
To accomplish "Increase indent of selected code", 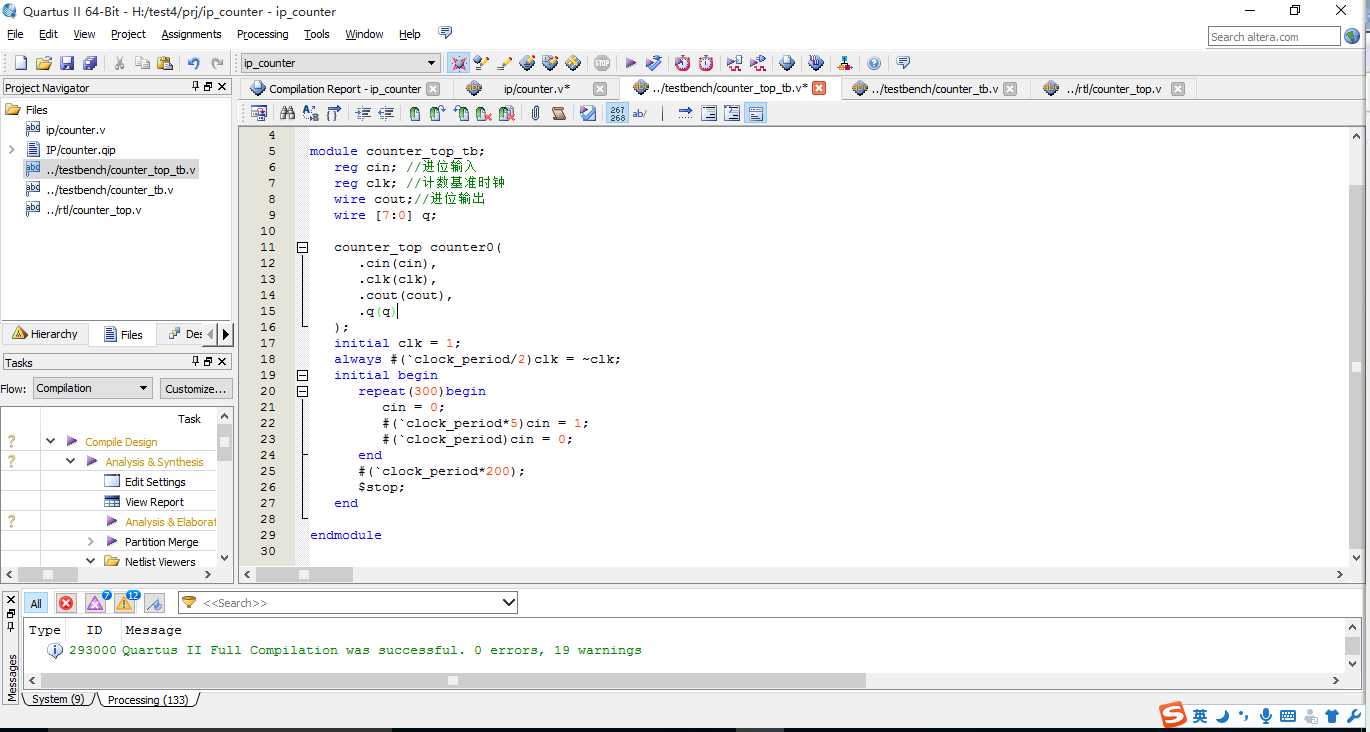I will click(x=364, y=113).
